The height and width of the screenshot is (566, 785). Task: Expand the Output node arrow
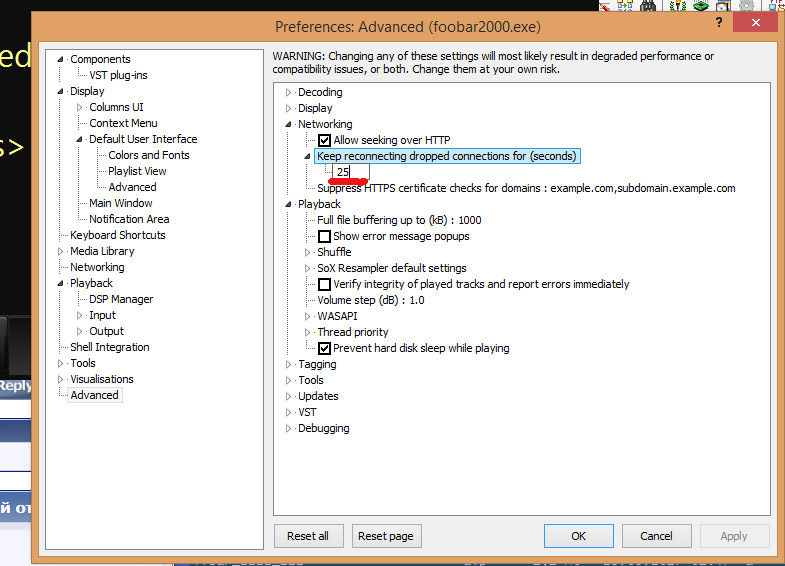point(80,331)
